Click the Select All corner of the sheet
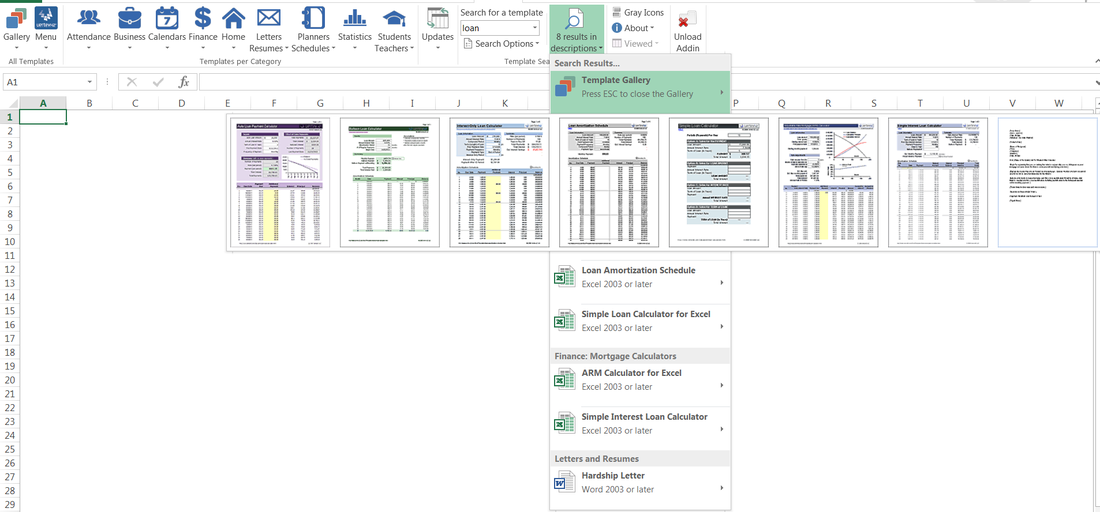This screenshot has width=1100, height=512. pyautogui.click(x=10, y=103)
